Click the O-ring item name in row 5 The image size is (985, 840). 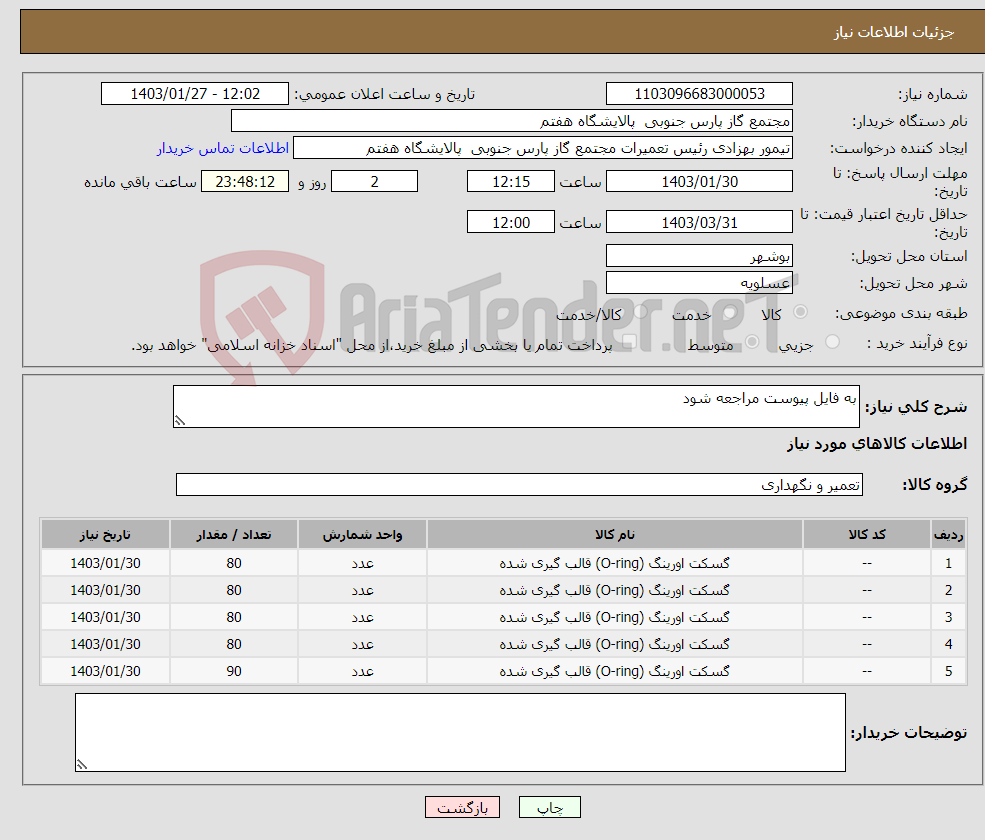[x=614, y=672]
